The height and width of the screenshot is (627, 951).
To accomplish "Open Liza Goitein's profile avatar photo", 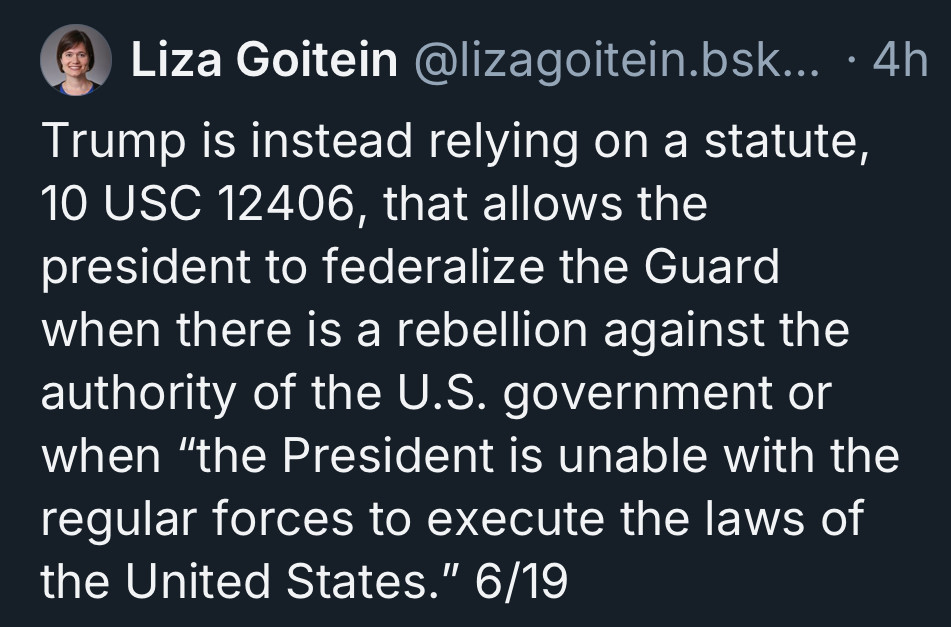I will pyautogui.click(x=76, y=60).
